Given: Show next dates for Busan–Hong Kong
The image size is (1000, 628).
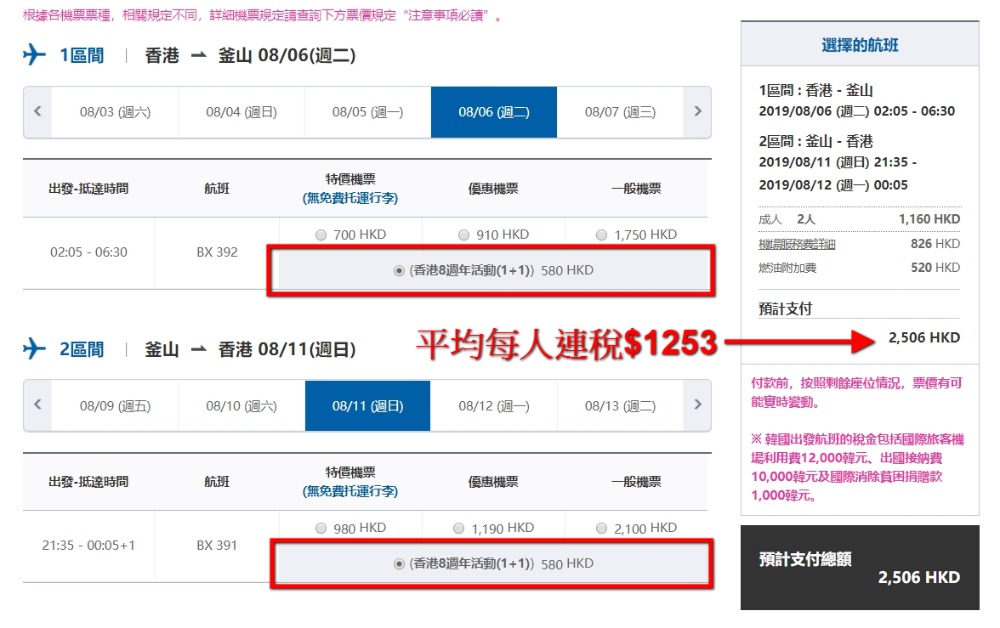Looking at the screenshot, I should (697, 405).
